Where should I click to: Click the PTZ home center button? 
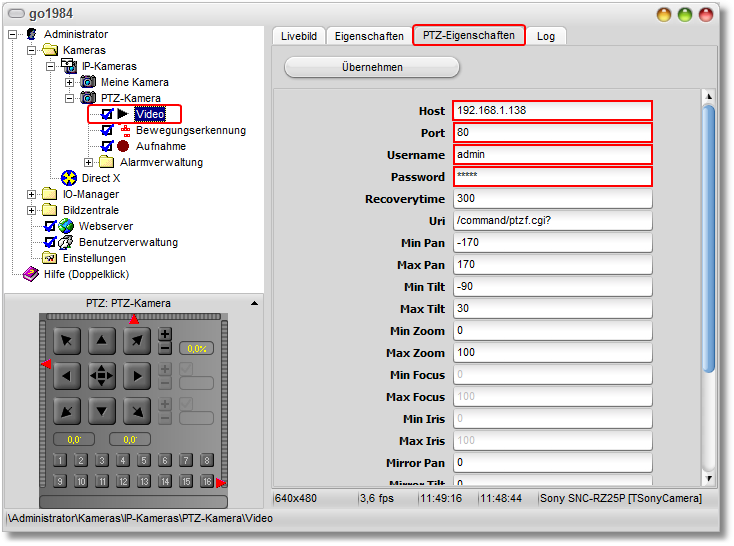102,376
